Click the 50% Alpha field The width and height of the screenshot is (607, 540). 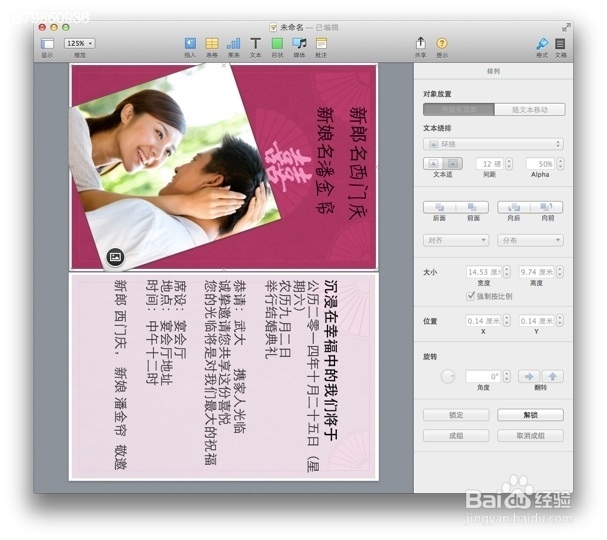(x=540, y=164)
